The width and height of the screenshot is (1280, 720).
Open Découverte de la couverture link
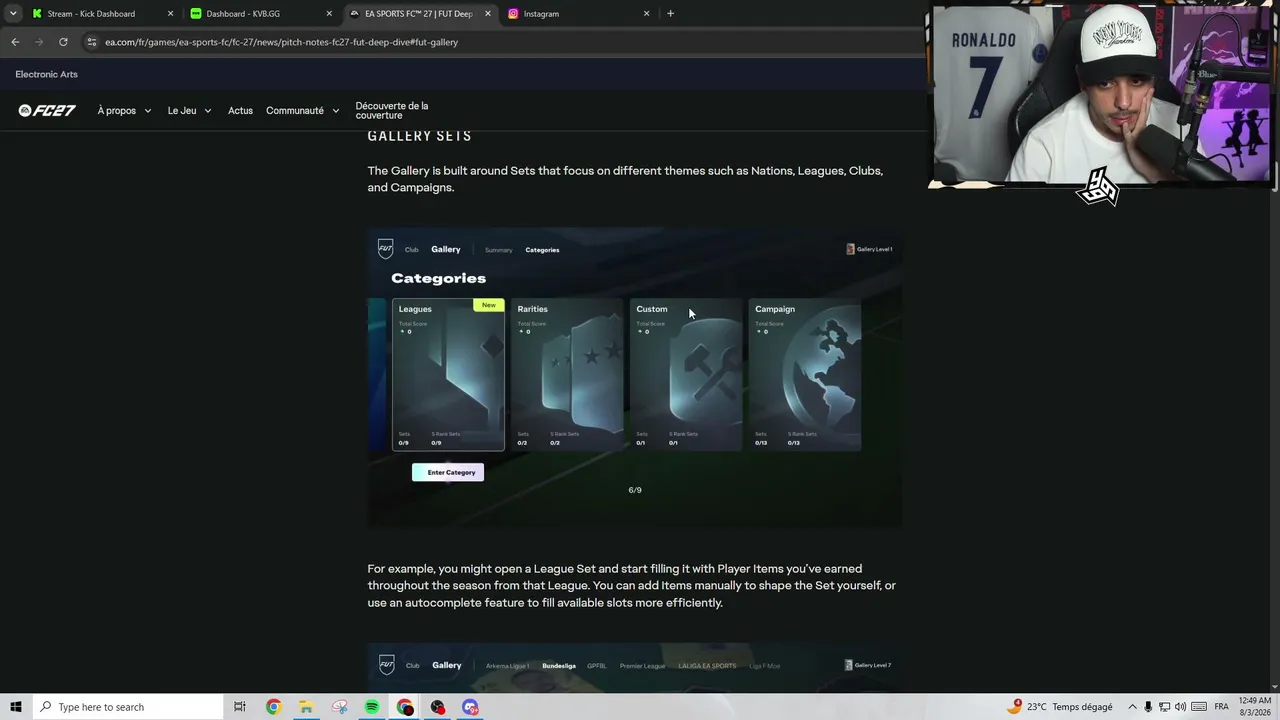pos(392,111)
